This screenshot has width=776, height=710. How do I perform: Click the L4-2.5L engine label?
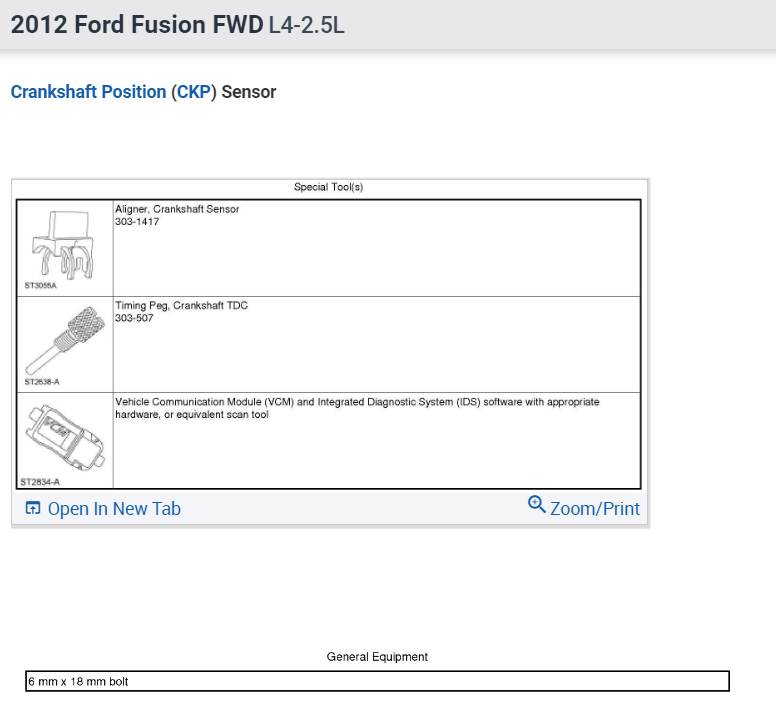coord(306,24)
